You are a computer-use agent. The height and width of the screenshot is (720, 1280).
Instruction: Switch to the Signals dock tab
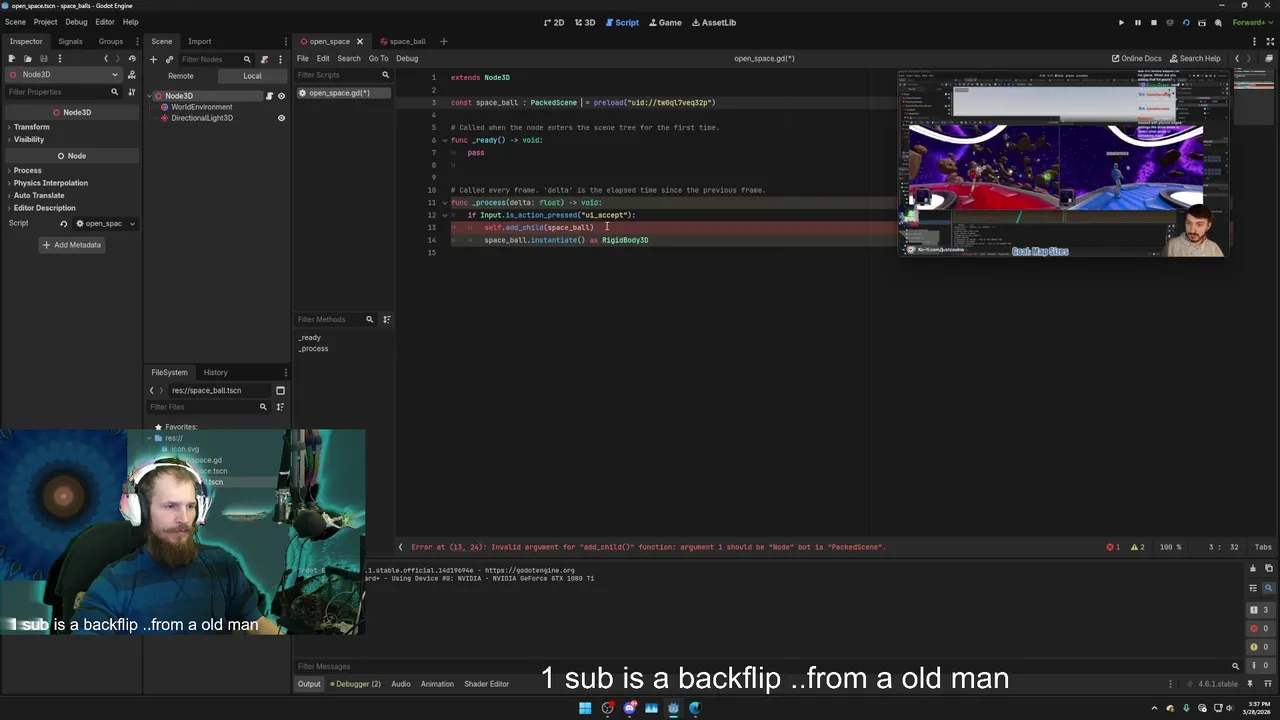[x=70, y=41]
